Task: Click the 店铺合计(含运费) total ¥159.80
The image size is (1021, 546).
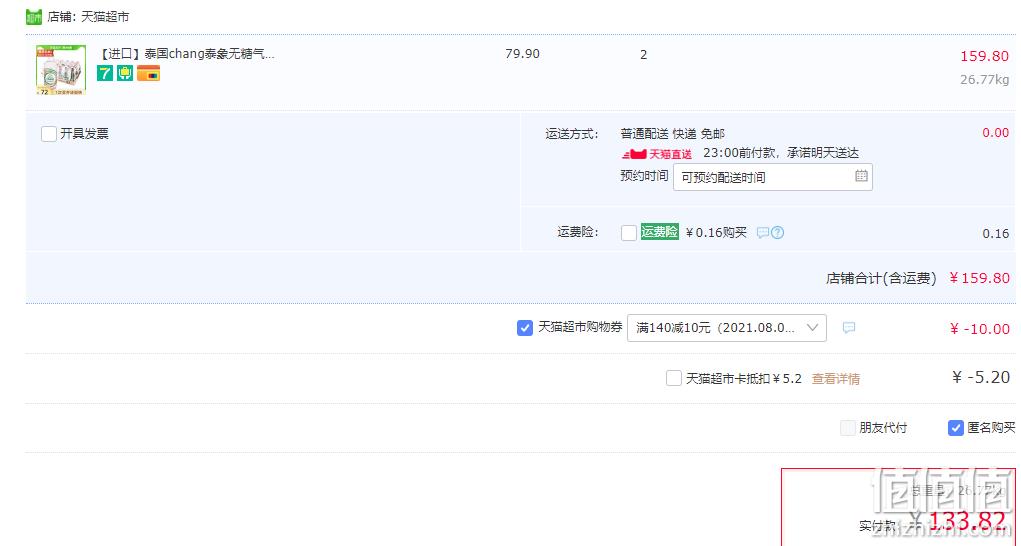Action: click(x=979, y=278)
